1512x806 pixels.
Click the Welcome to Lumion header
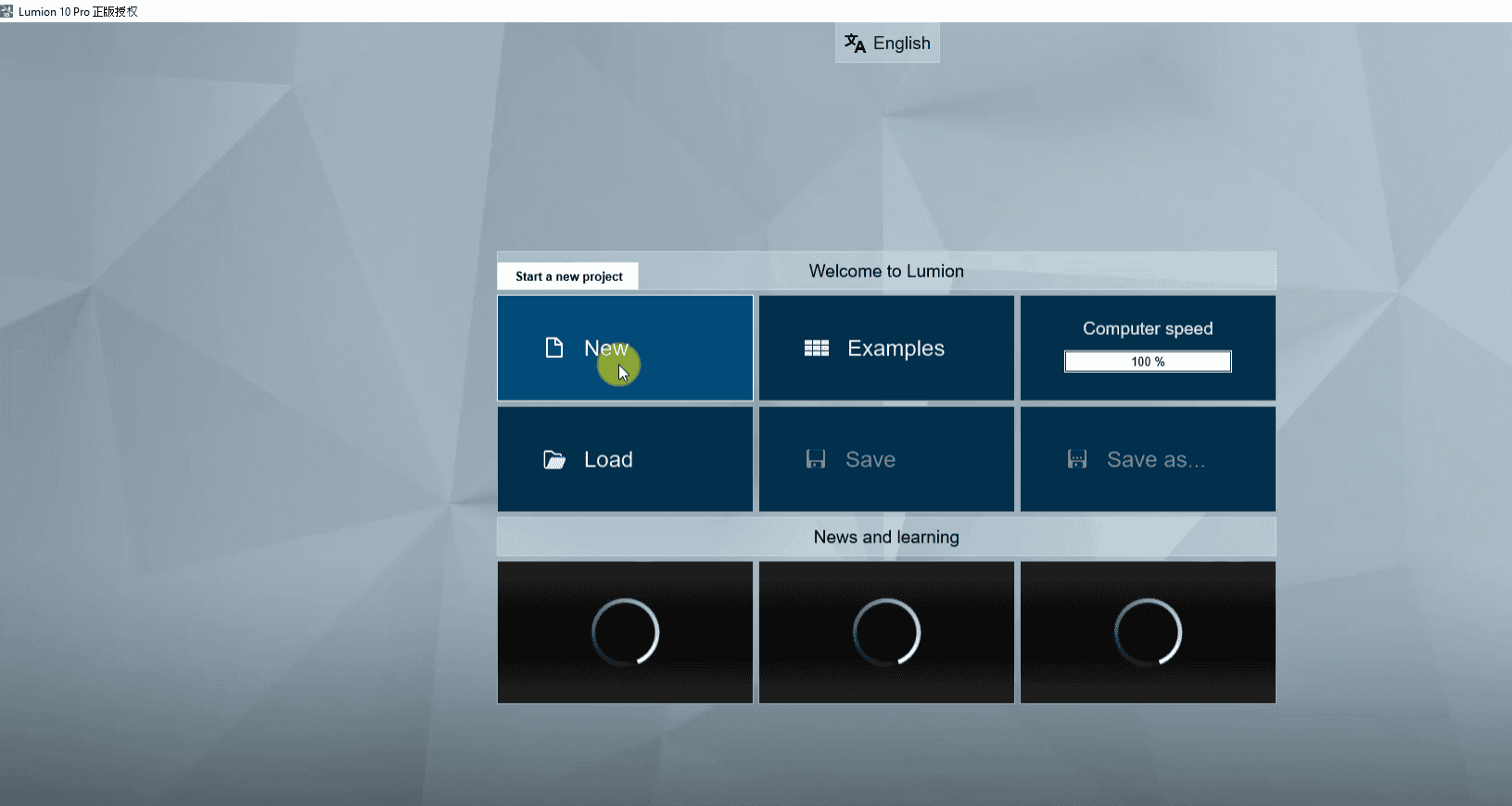[886, 271]
